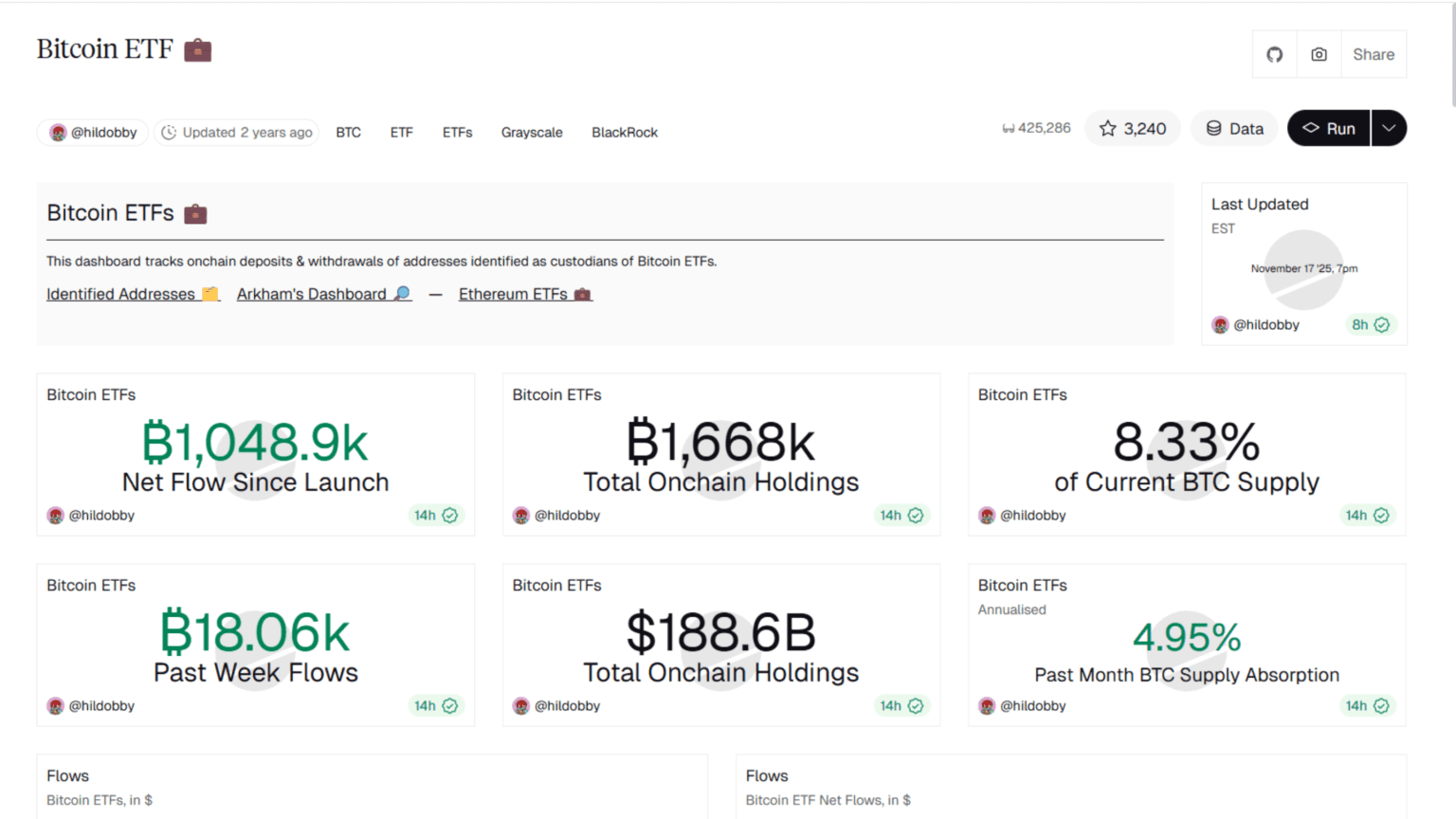This screenshot has height=819, width=1456.
Task: Go to the Ethereum ETFs dashboard link
Action: [525, 295]
